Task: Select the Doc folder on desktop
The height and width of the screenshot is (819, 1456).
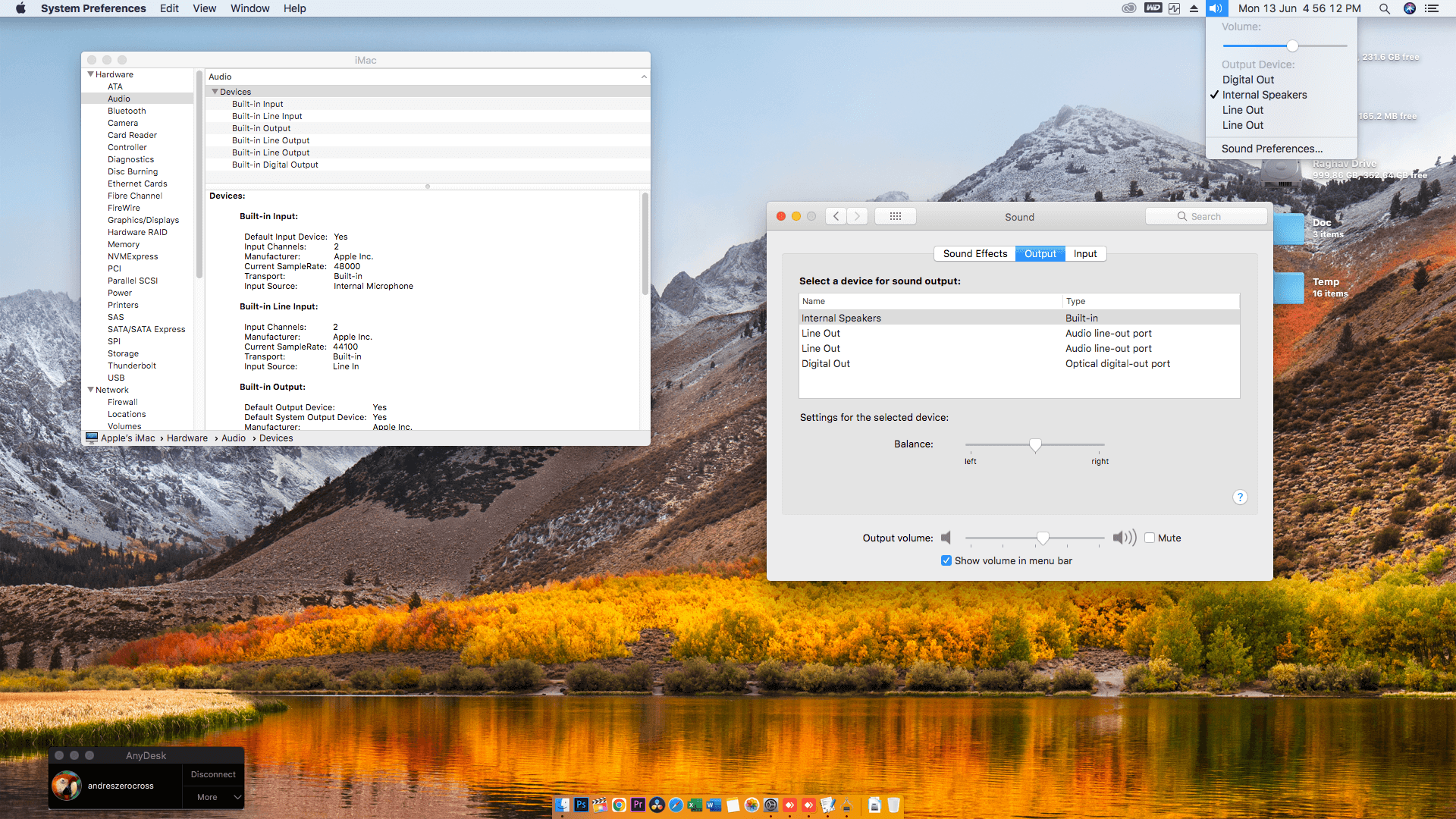Action: (x=1289, y=229)
